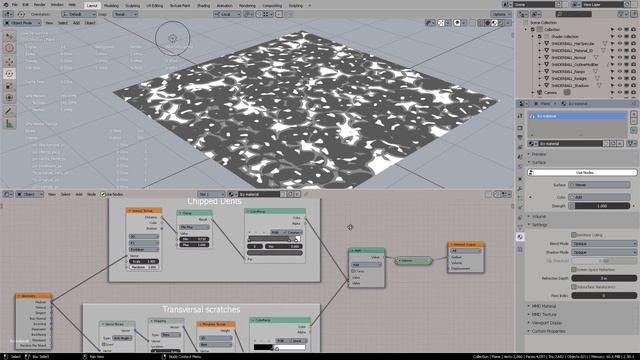Click the SHADERBALL_Normal mesh icon in outliner
The width and height of the screenshot is (640, 360).
tap(546, 58)
